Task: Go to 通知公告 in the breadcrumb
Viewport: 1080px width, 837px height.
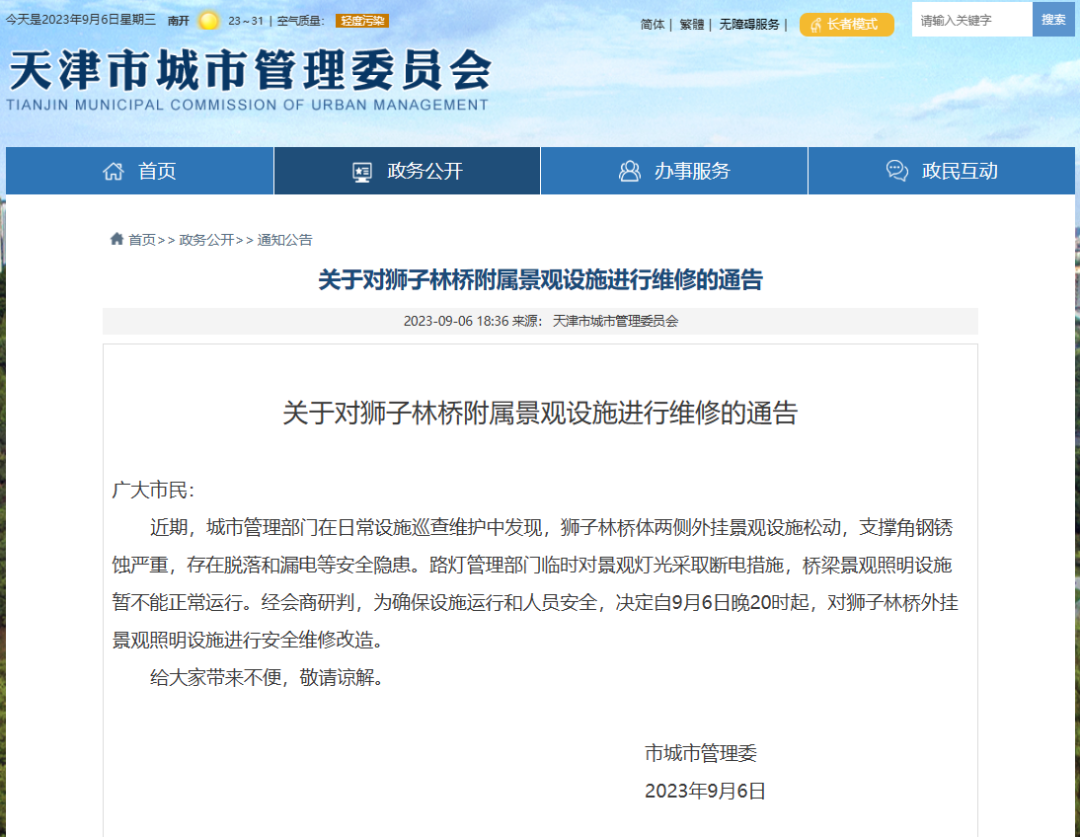Action: (285, 240)
